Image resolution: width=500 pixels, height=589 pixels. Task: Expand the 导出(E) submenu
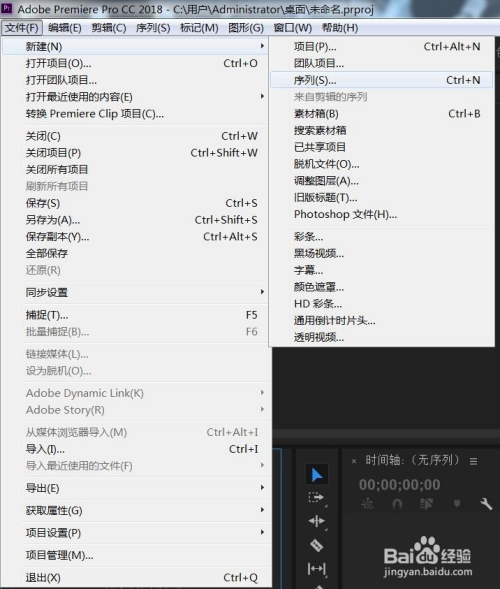[135, 488]
